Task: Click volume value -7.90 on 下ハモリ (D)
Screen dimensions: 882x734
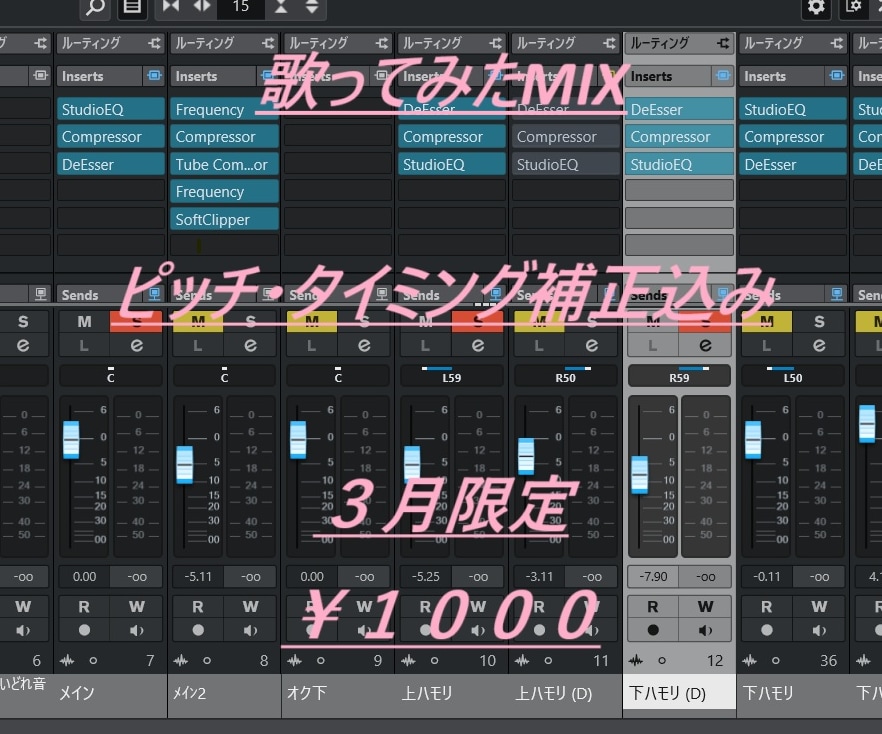Action: (x=653, y=577)
